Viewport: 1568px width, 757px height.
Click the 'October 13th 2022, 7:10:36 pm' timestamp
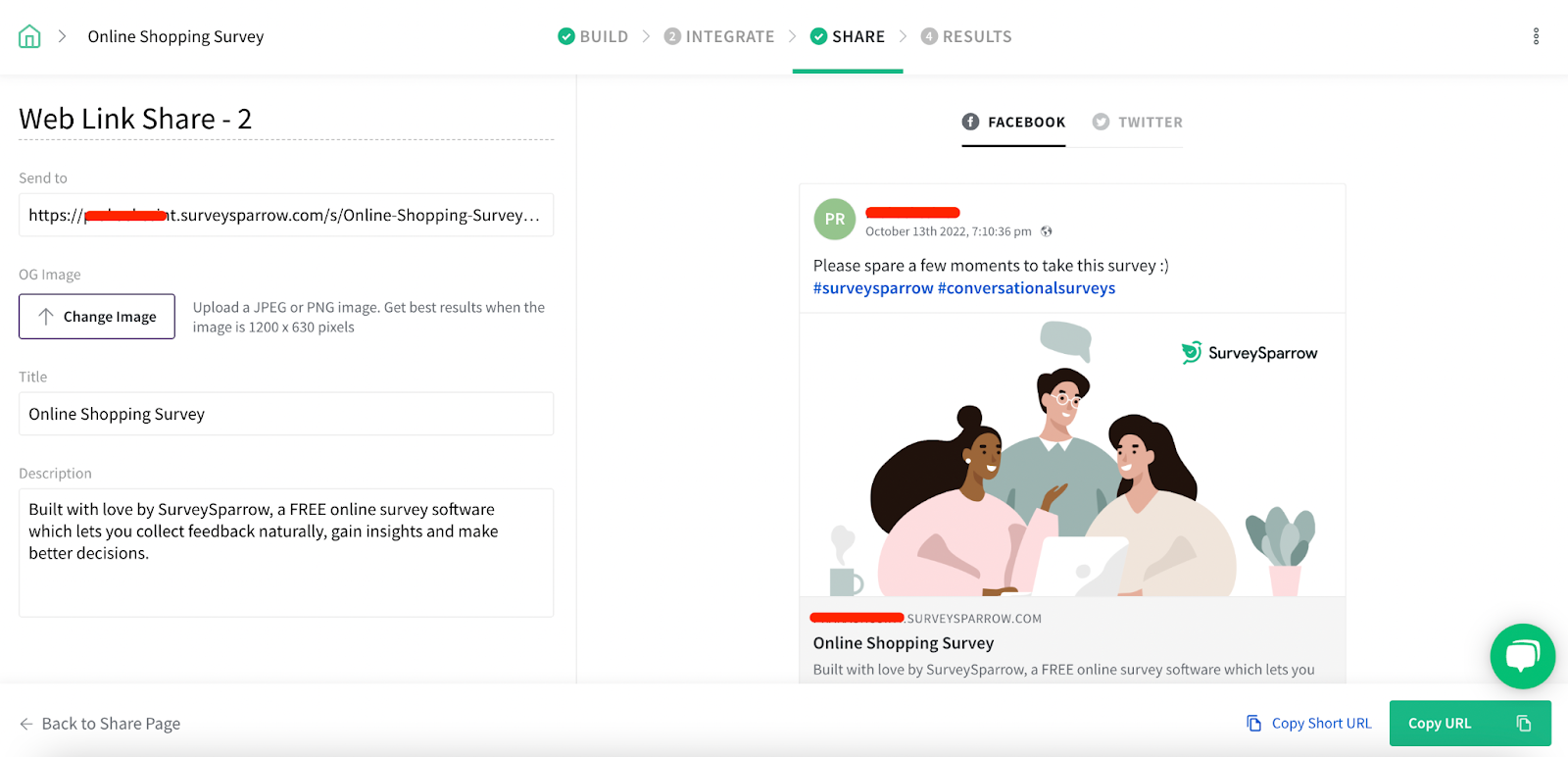(x=949, y=231)
